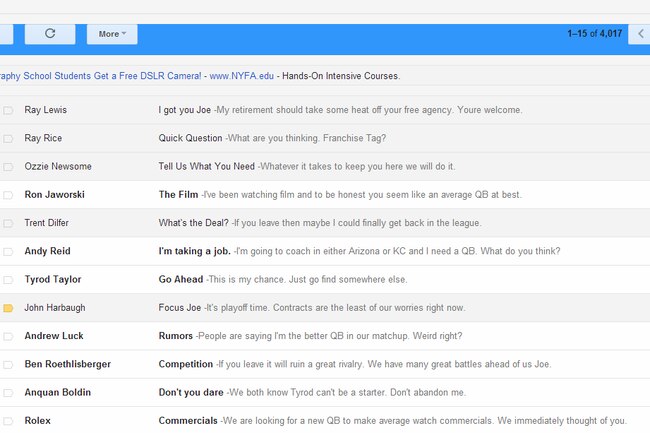The width and height of the screenshot is (650, 433).
Task: Unmark yellow importance tag on John Harbaugh email
Action: coord(8,308)
